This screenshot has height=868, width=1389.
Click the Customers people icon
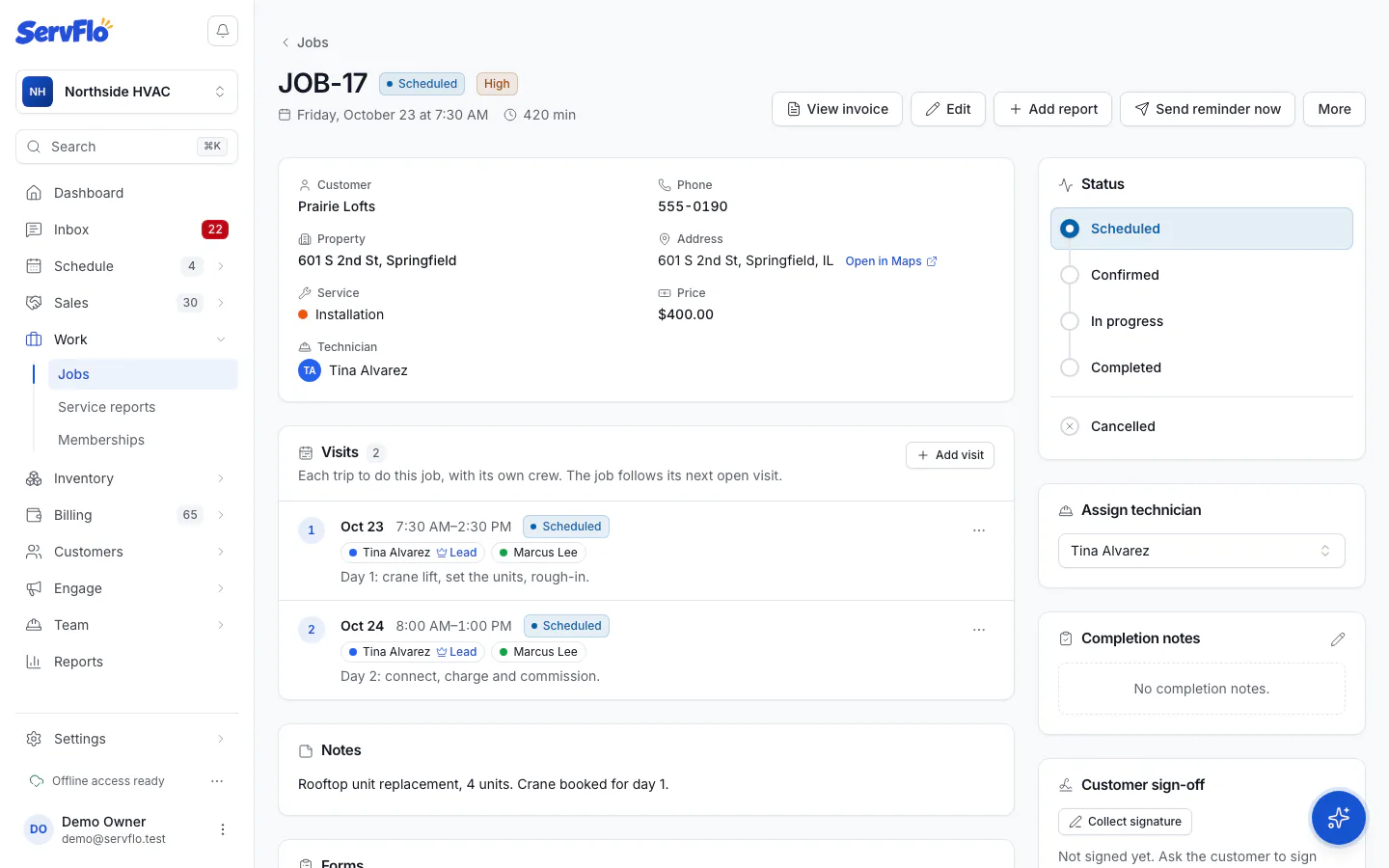click(34, 552)
